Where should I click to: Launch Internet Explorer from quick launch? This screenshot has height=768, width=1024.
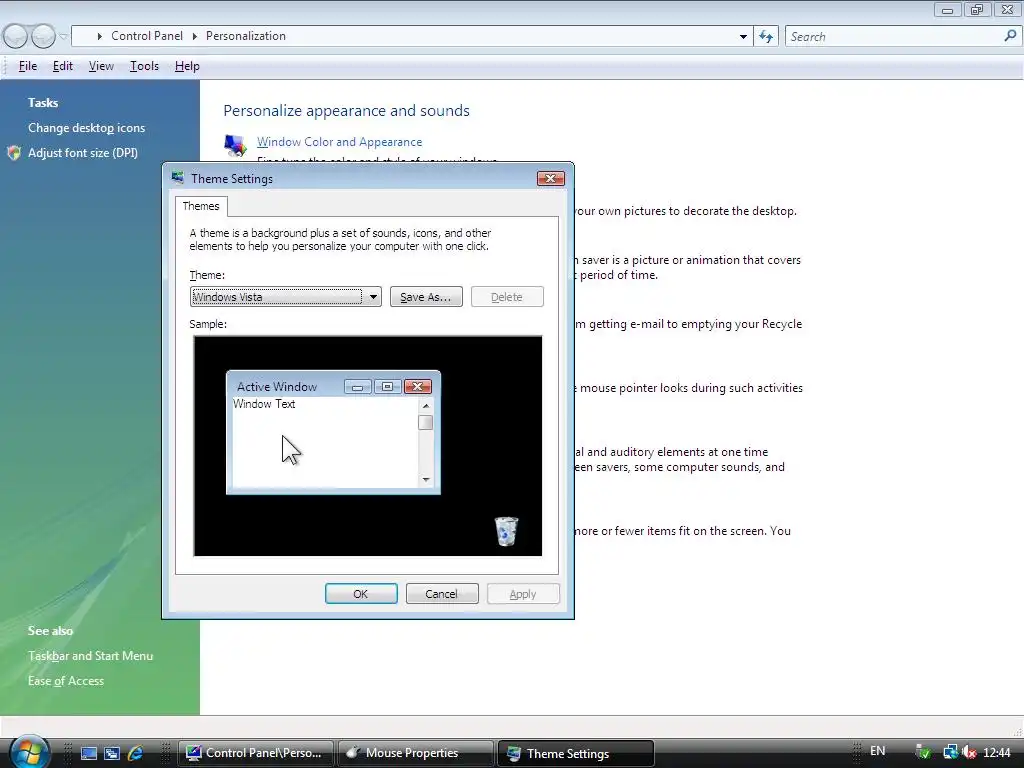135,753
